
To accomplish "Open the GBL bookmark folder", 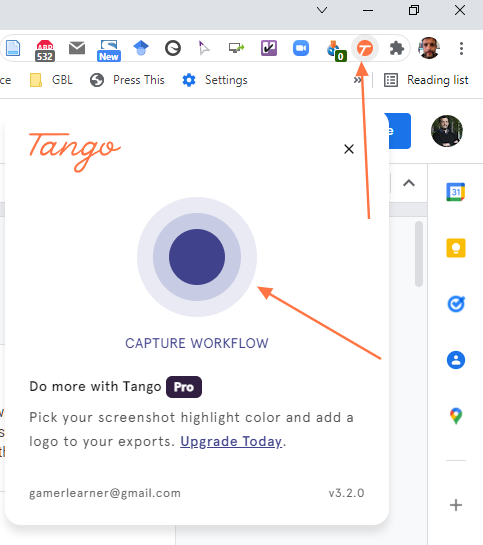I will click(51, 80).
